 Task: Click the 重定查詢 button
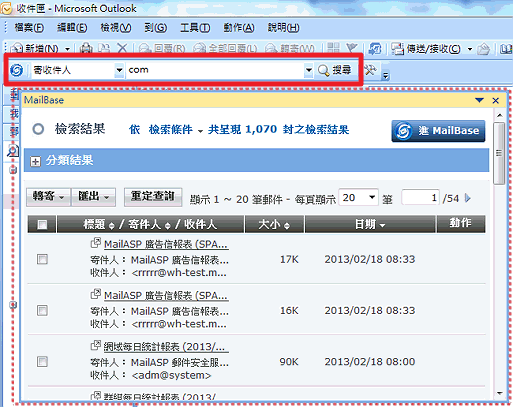153,197
